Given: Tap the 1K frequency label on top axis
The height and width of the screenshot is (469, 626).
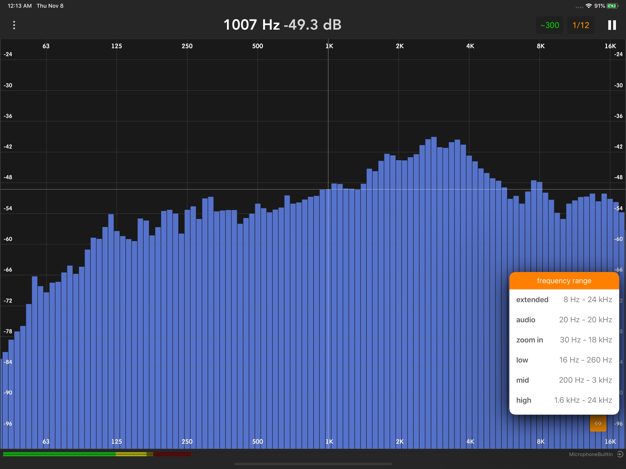Looking at the screenshot, I should coord(329,46).
